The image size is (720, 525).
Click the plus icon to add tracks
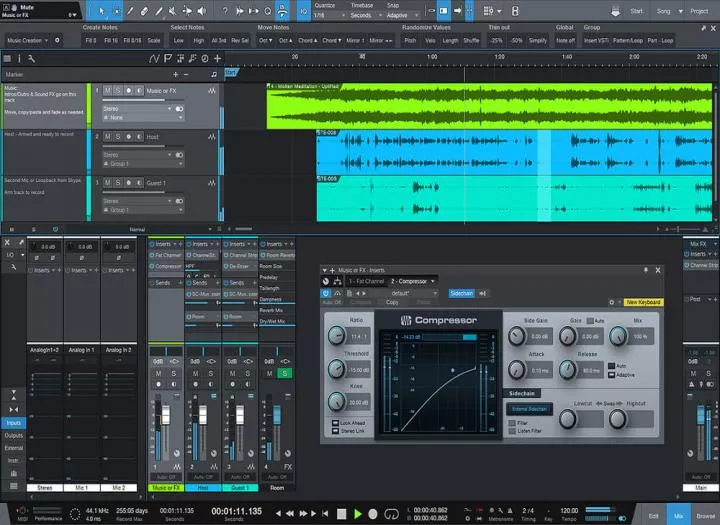click(x=218, y=58)
